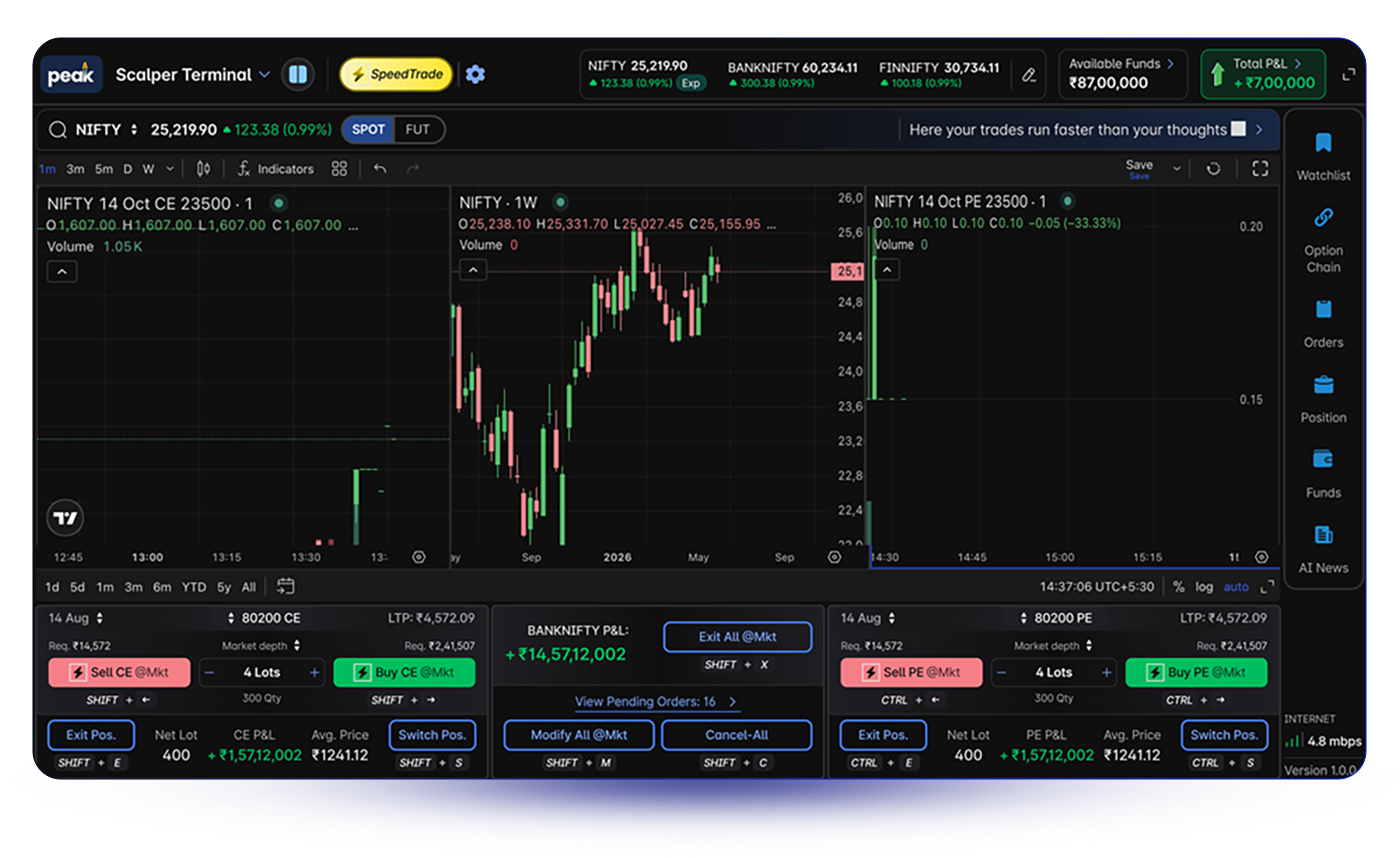This screenshot has width=1400, height=858.
Task: Open the Option Chain sidebar panel
Action: (x=1323, y=239)
